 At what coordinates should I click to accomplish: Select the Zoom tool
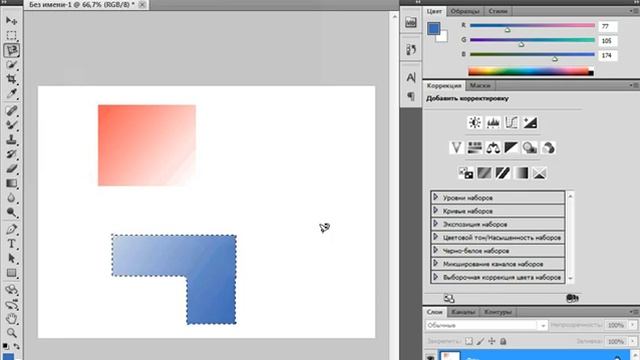(11, 333)
